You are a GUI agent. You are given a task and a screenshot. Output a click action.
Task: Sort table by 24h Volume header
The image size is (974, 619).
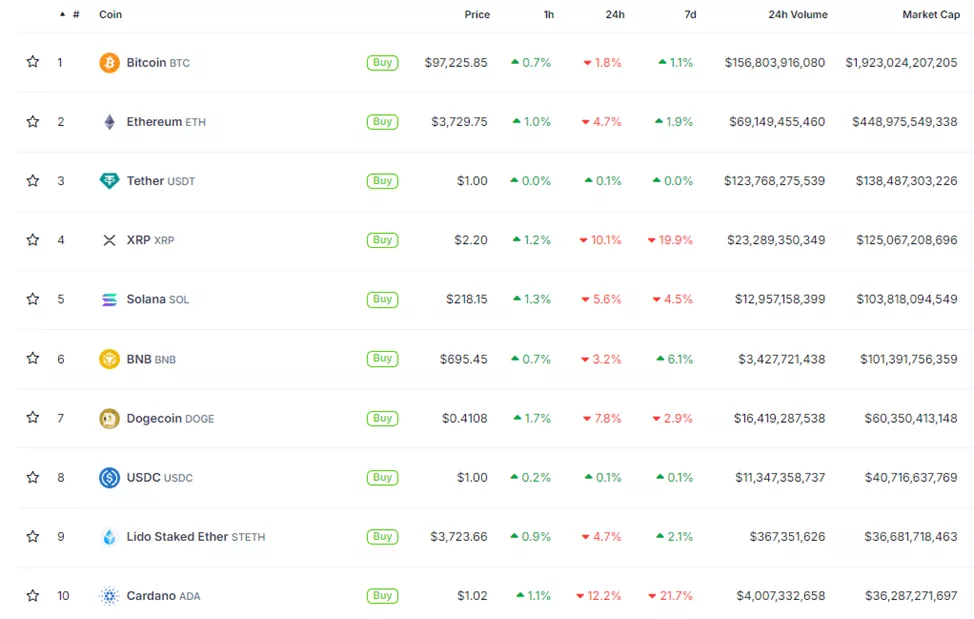click(x=797, y=15)
